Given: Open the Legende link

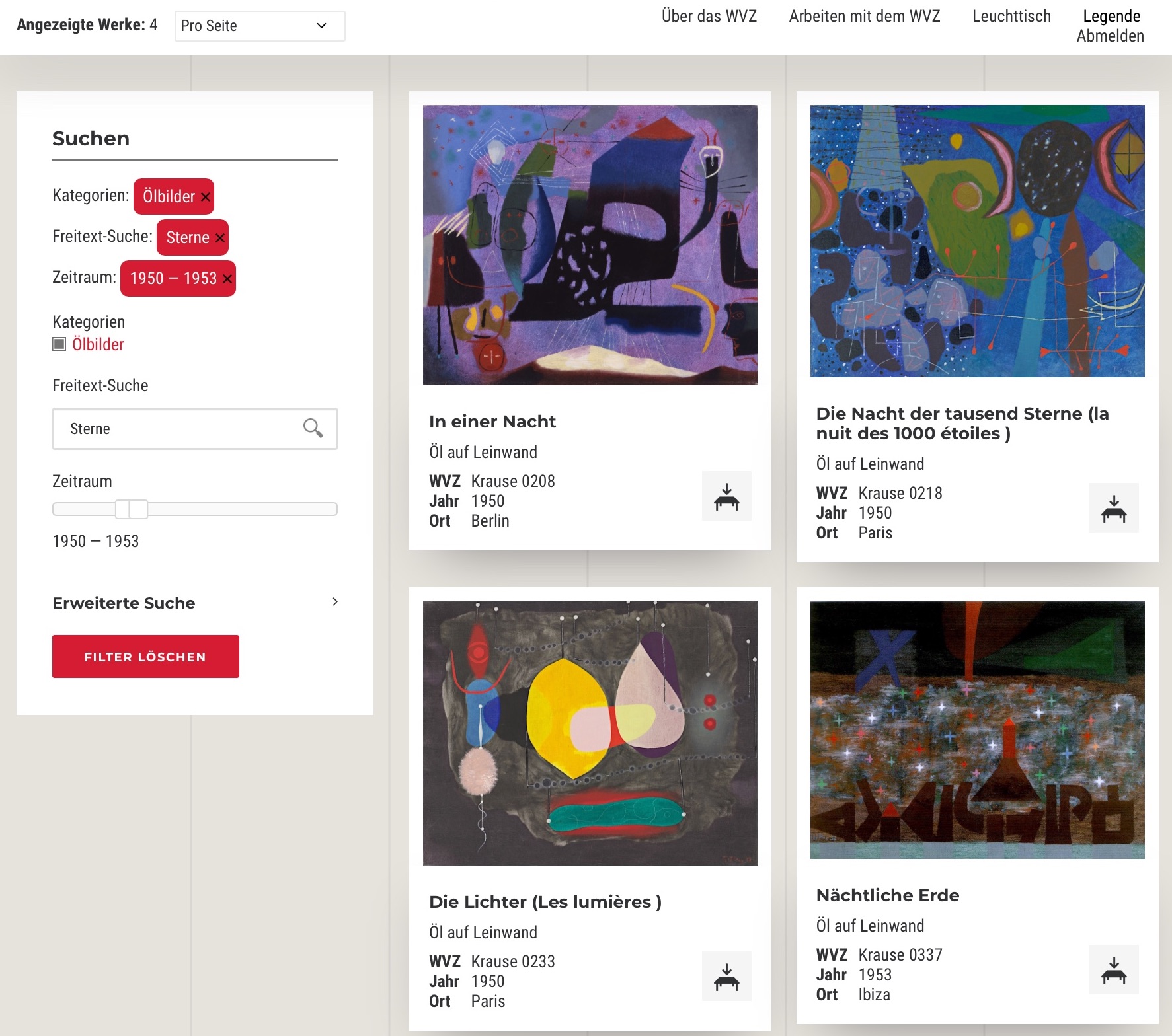Looking at the screenshot, I should [1111, 16].
